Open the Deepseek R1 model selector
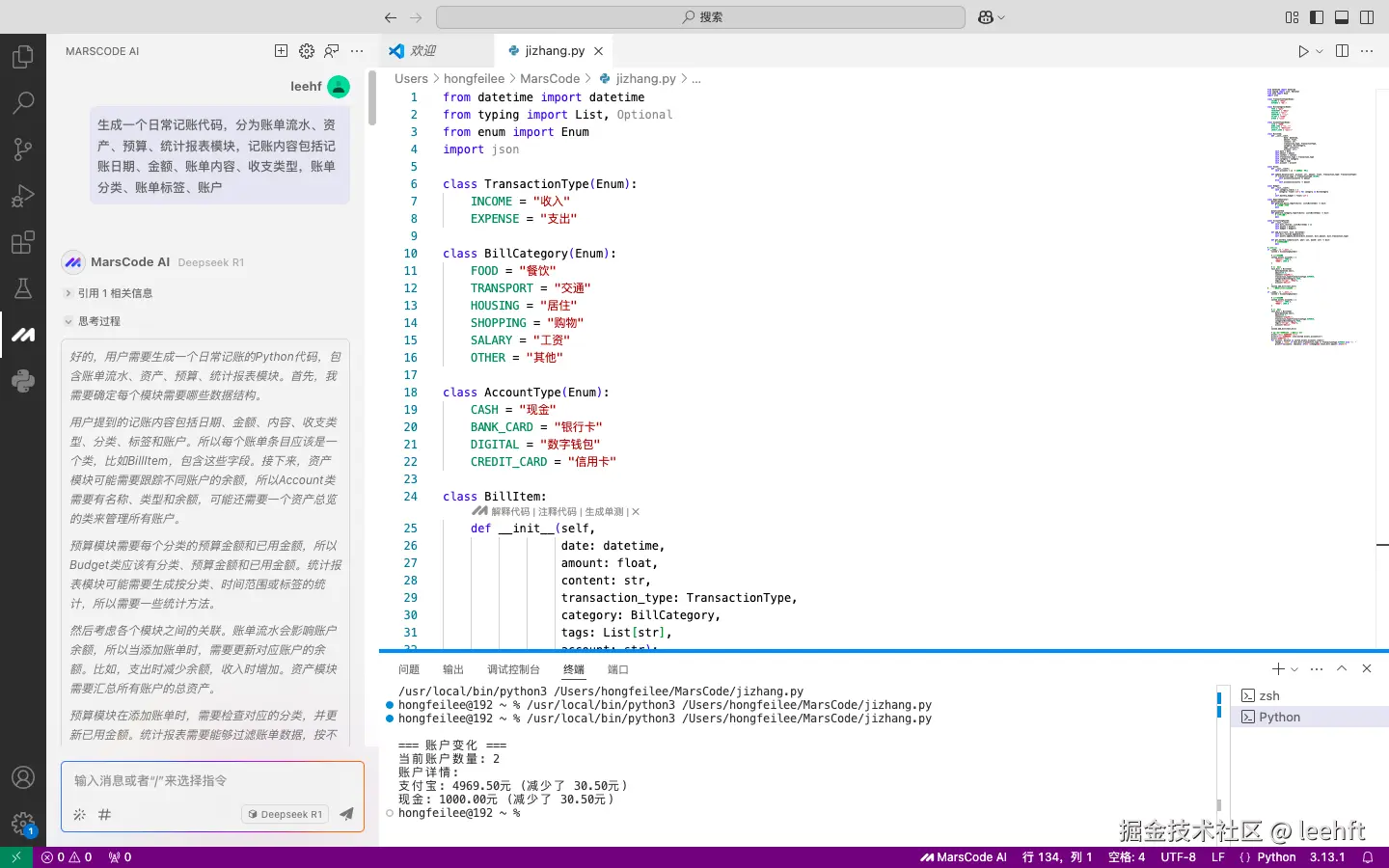Image resolution: width=1389 pixels, height=868 pixels. click(x=284, y=813)
